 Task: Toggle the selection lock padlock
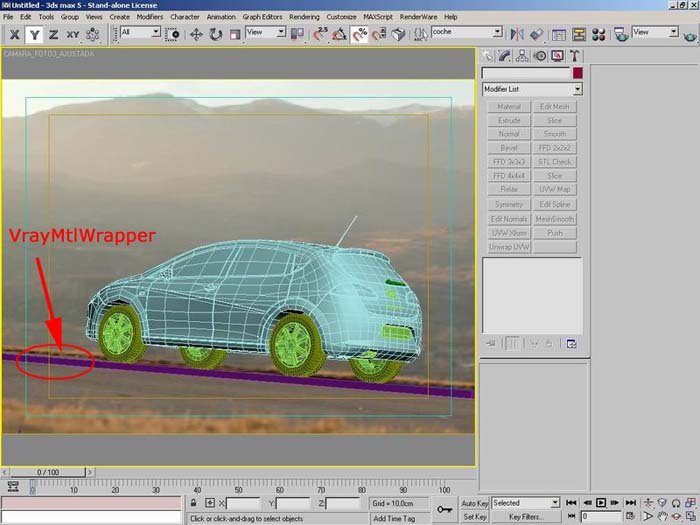pyautogui.click(x=195, y=503)
